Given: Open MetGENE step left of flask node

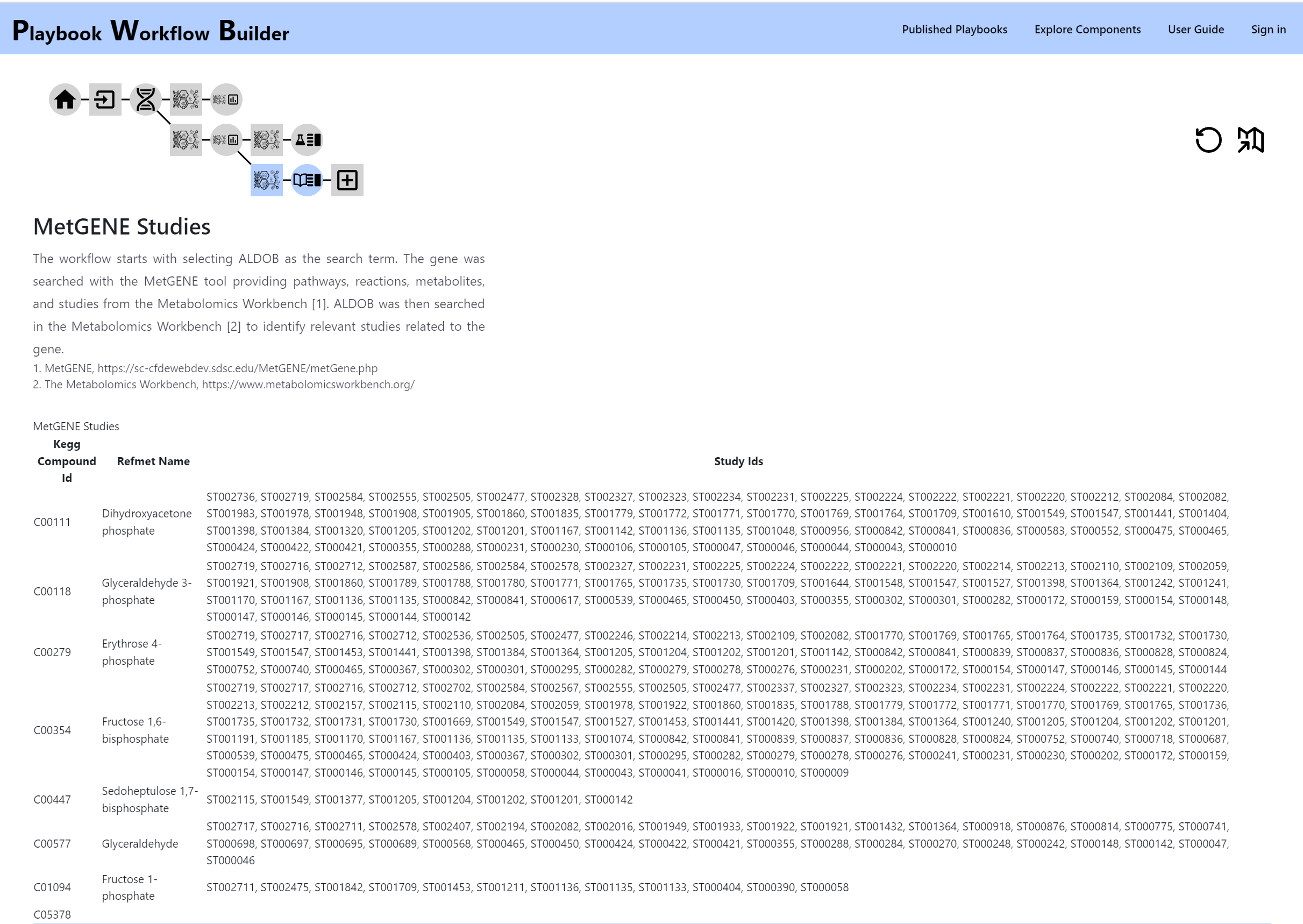Looking at the screenshot, I should tap(267, 140).
